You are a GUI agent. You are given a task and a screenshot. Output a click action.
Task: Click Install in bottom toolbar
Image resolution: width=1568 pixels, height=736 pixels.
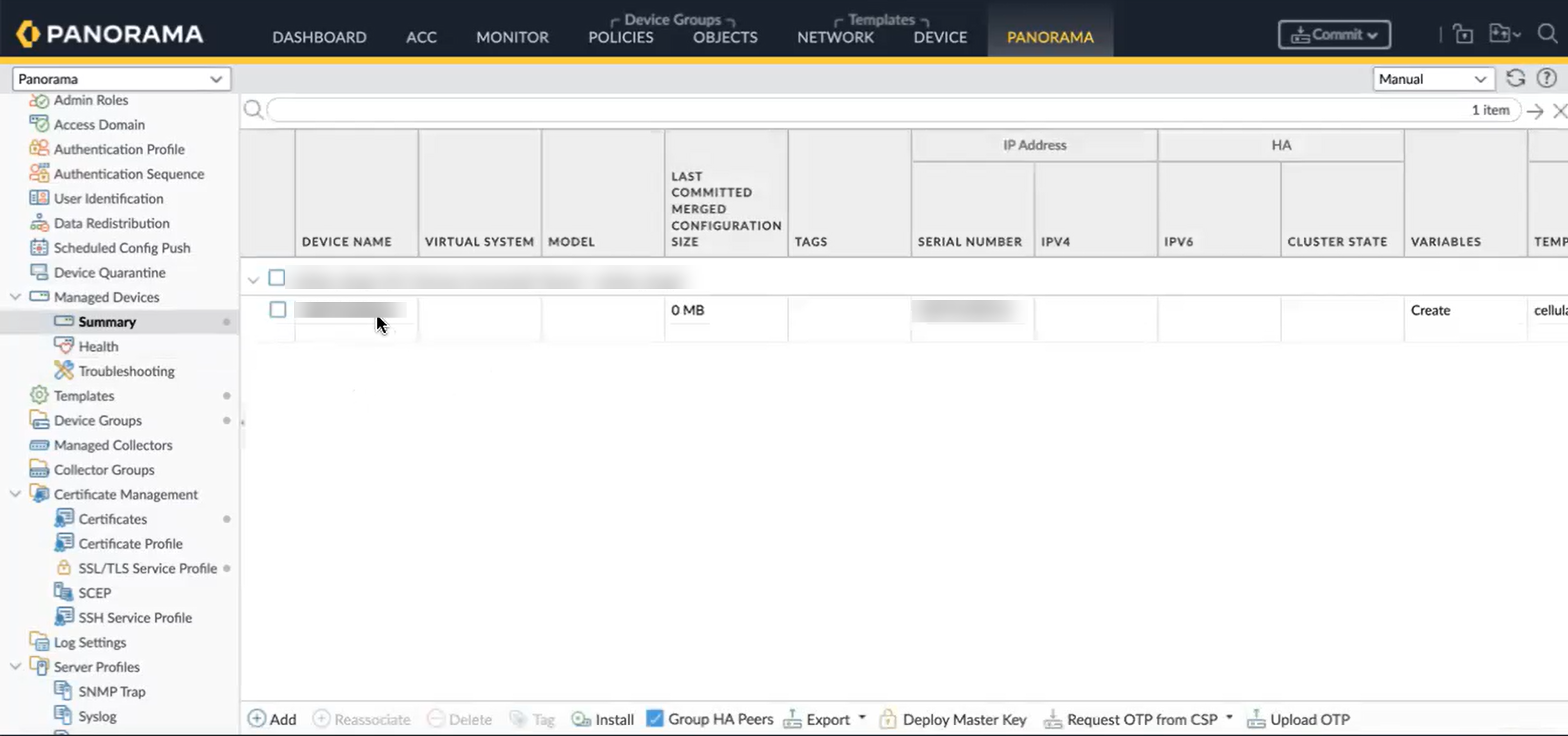pyautogui.click(x=614, y=719)
